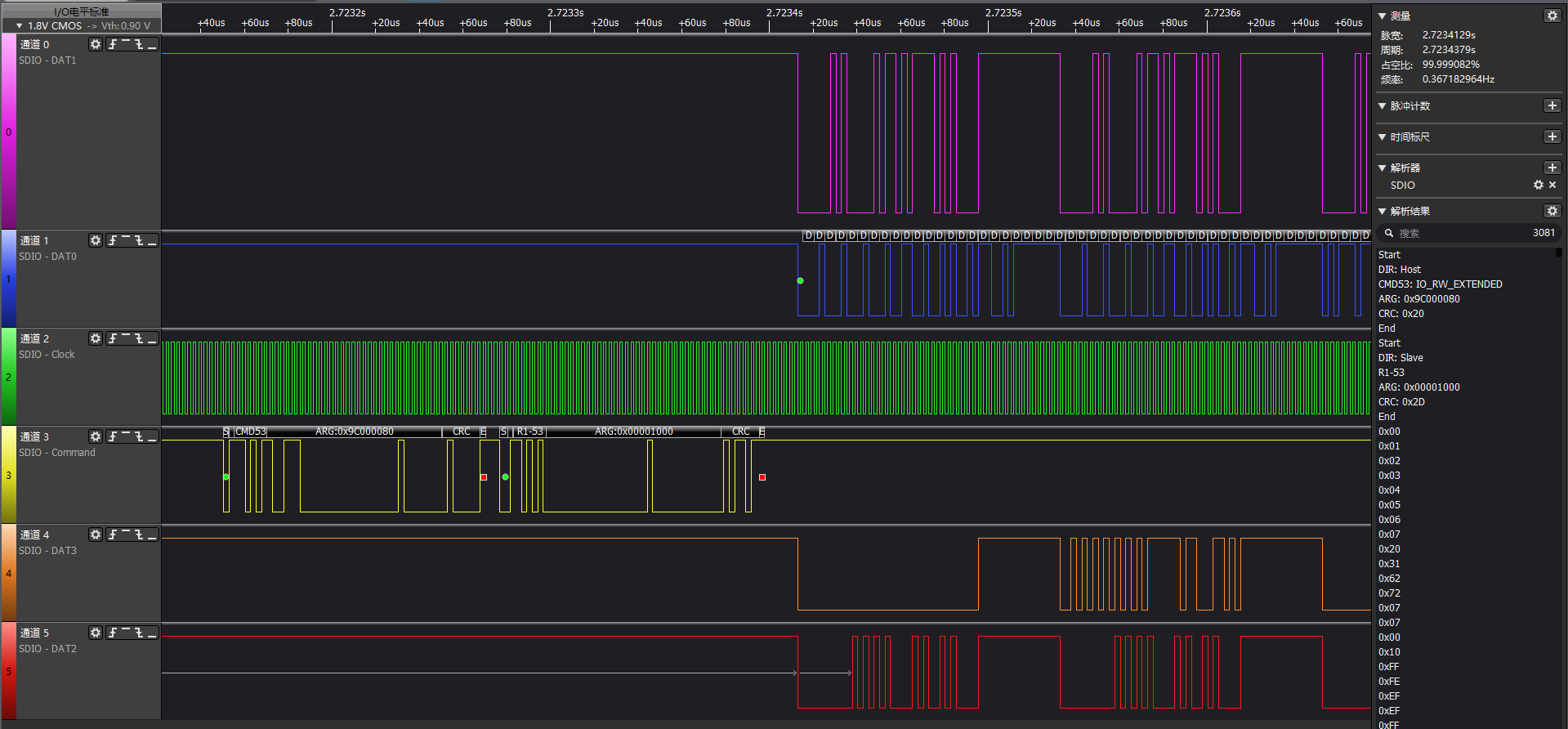Collapse the 解析结果 section
The height and width of the screenshot is (729, 1568).
(1383, 212)
